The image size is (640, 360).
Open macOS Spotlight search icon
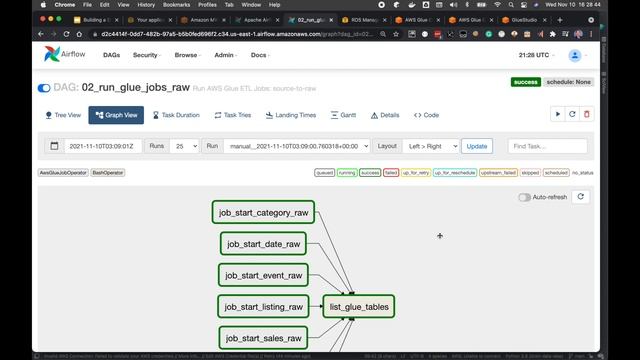pyautogui.click(x=511, y=5)
